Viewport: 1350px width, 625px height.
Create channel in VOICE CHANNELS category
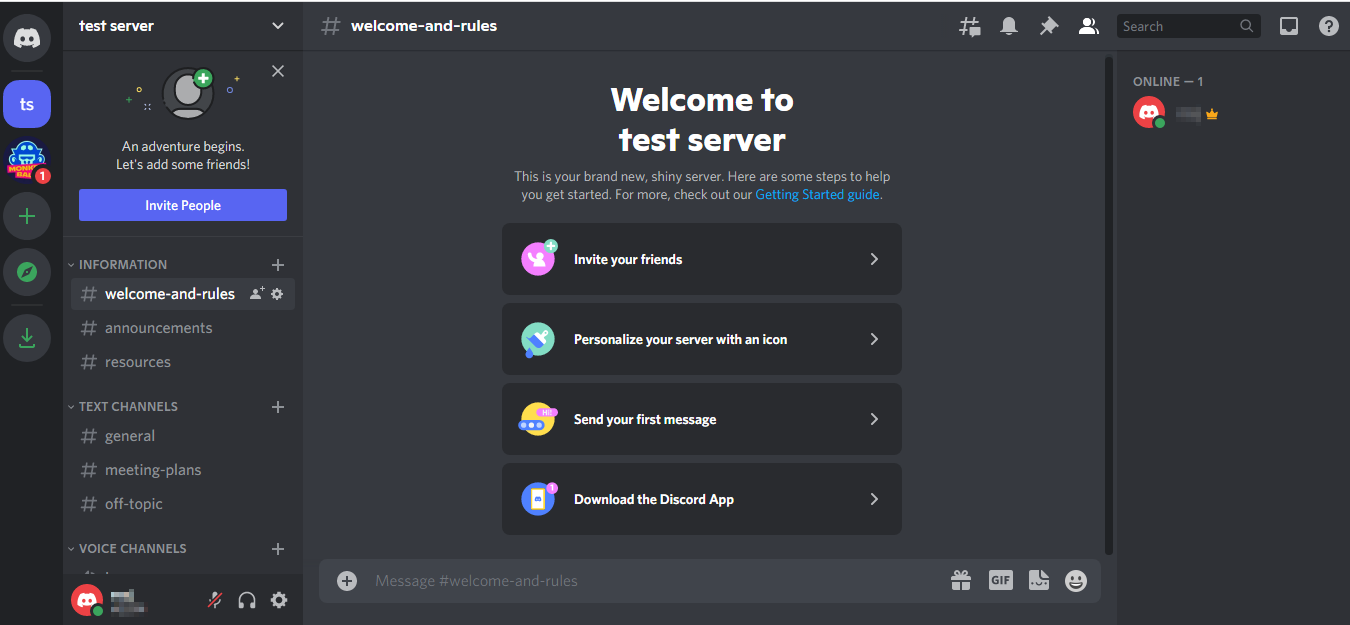tap(278, 549)
